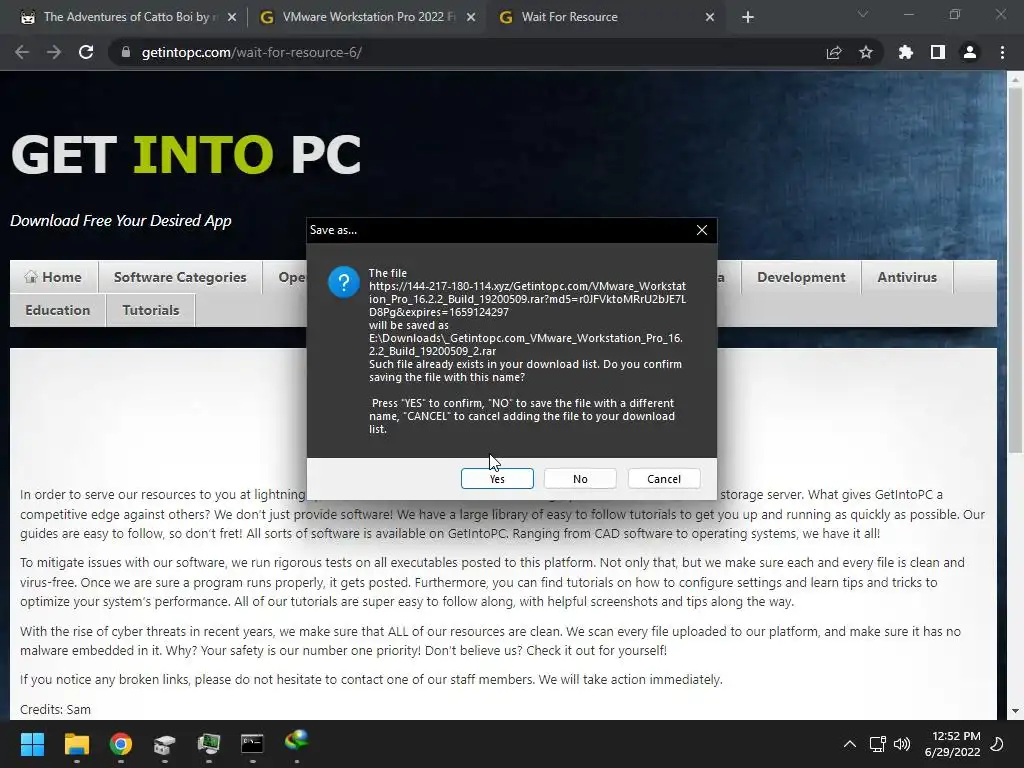1024x768 pixels.
Task: Click the scrollbar down arrow
Action: coord(1015,711)
